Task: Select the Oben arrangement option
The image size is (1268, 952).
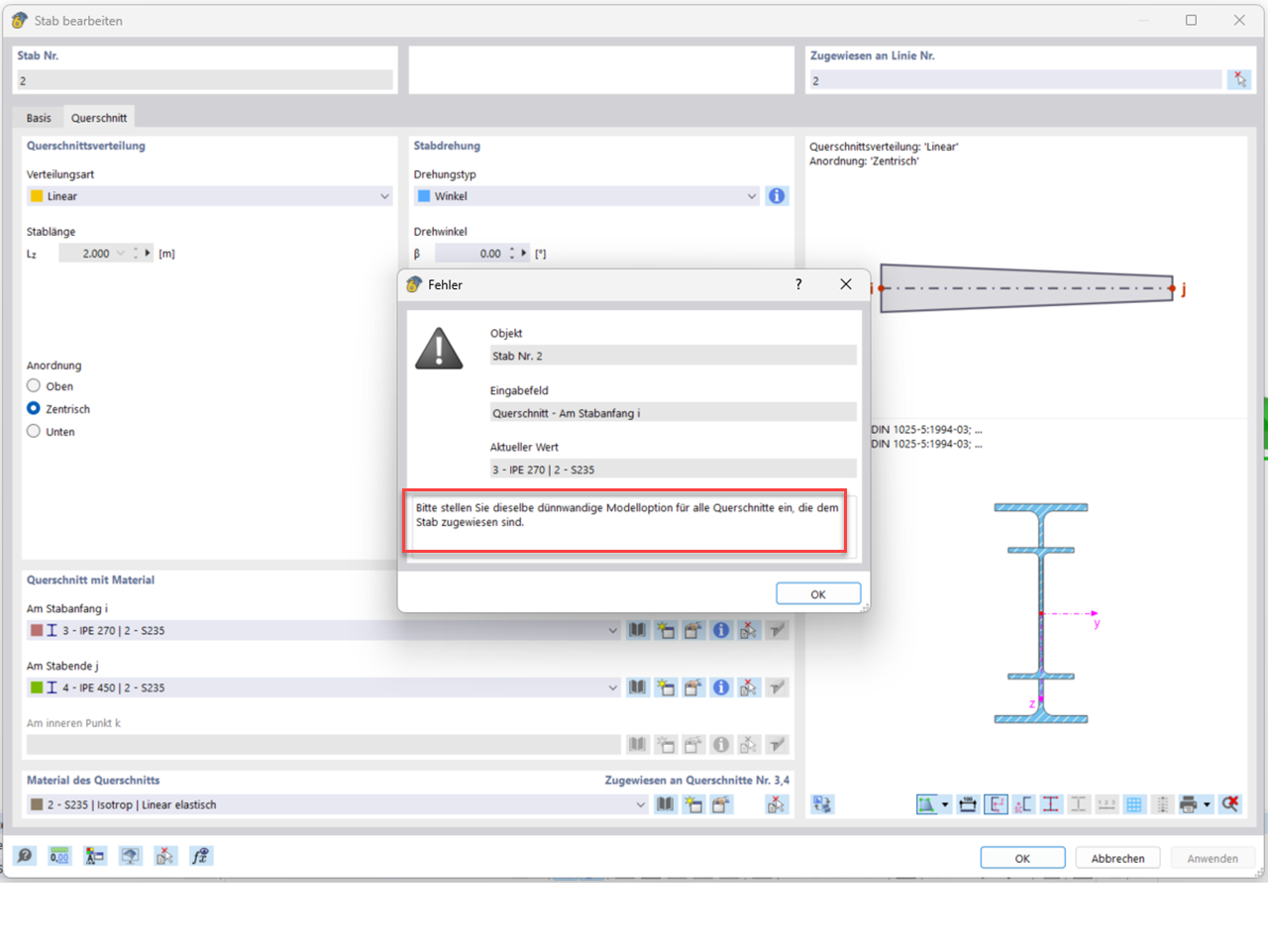Action: click(34, 386)
